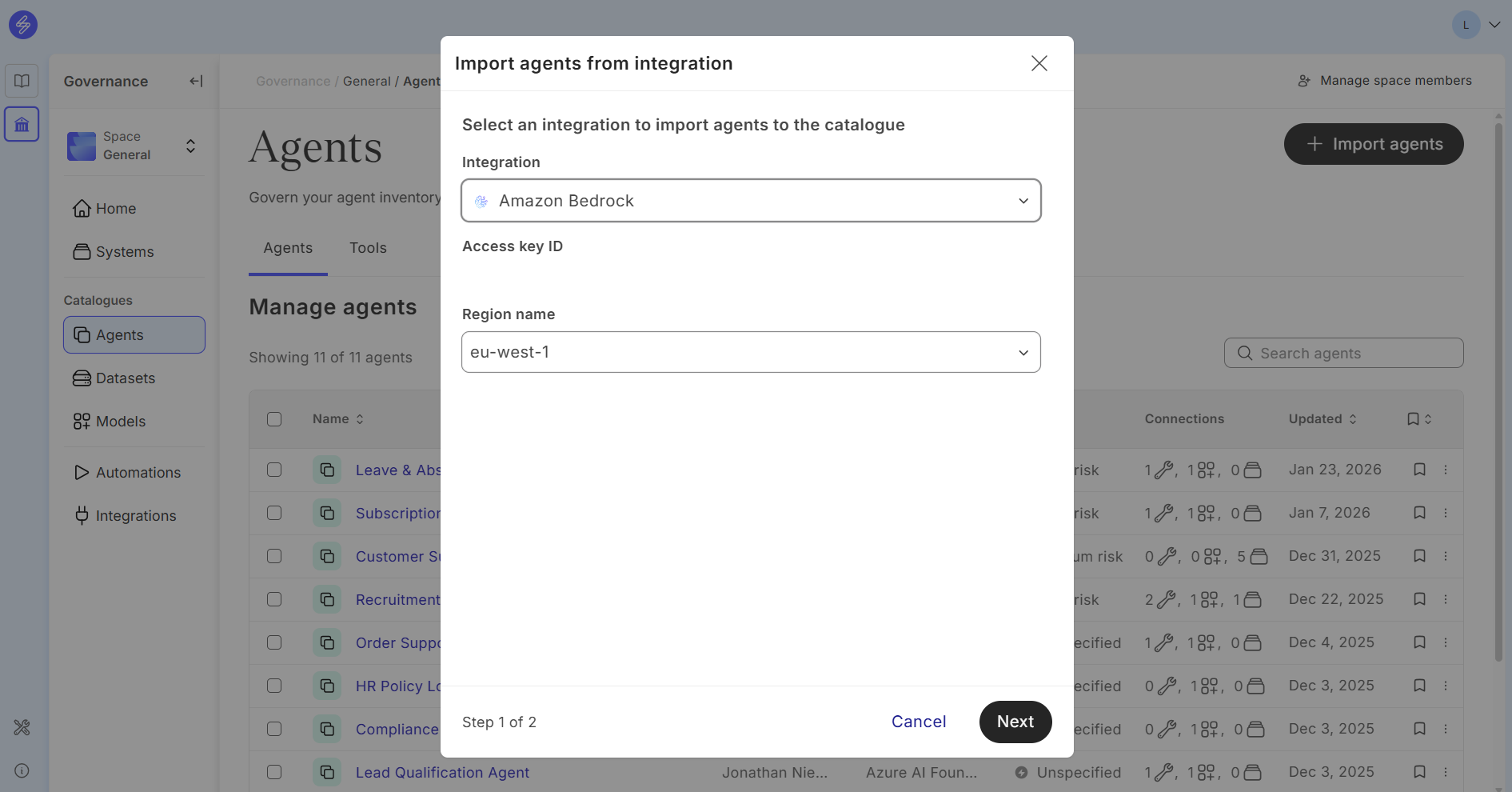Open Integrations in the sidebar
This screenshot has height=792, width=1512.
[135, 516]
